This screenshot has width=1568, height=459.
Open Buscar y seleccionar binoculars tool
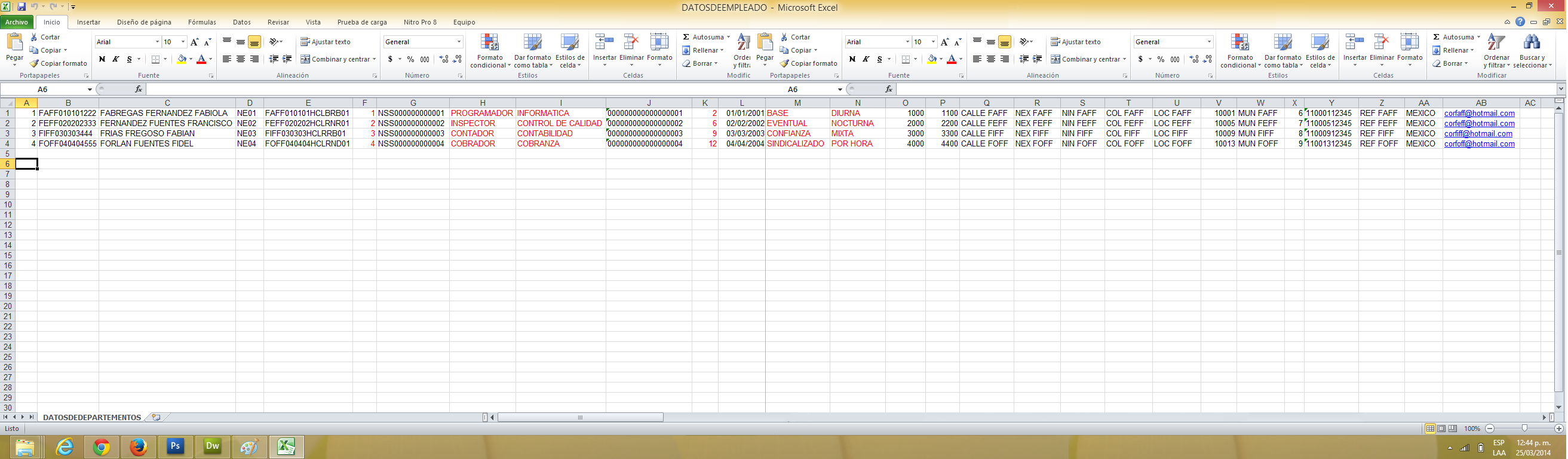pos(1532,51)
